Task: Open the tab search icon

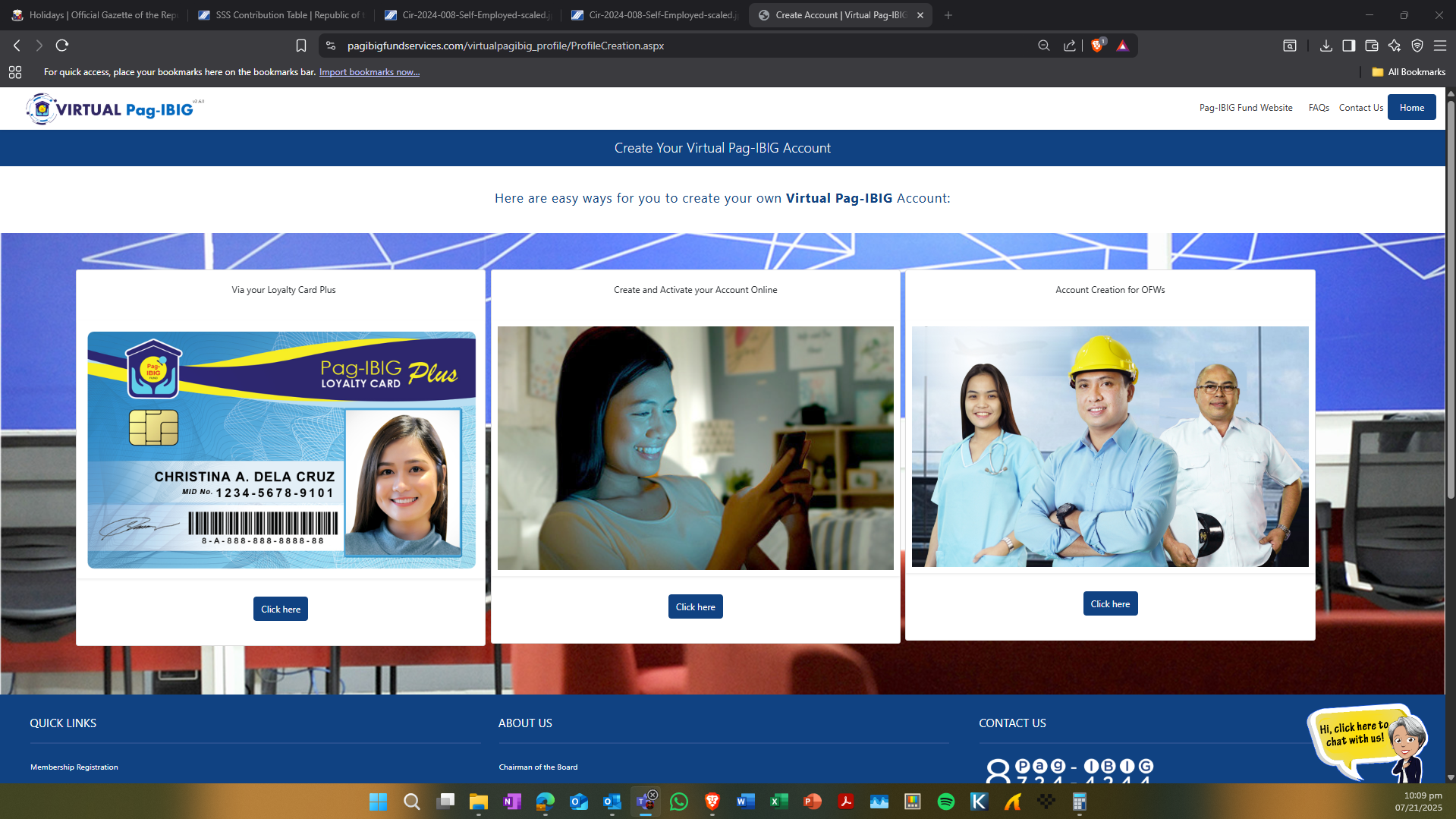Action: [x=1290, y=46]
